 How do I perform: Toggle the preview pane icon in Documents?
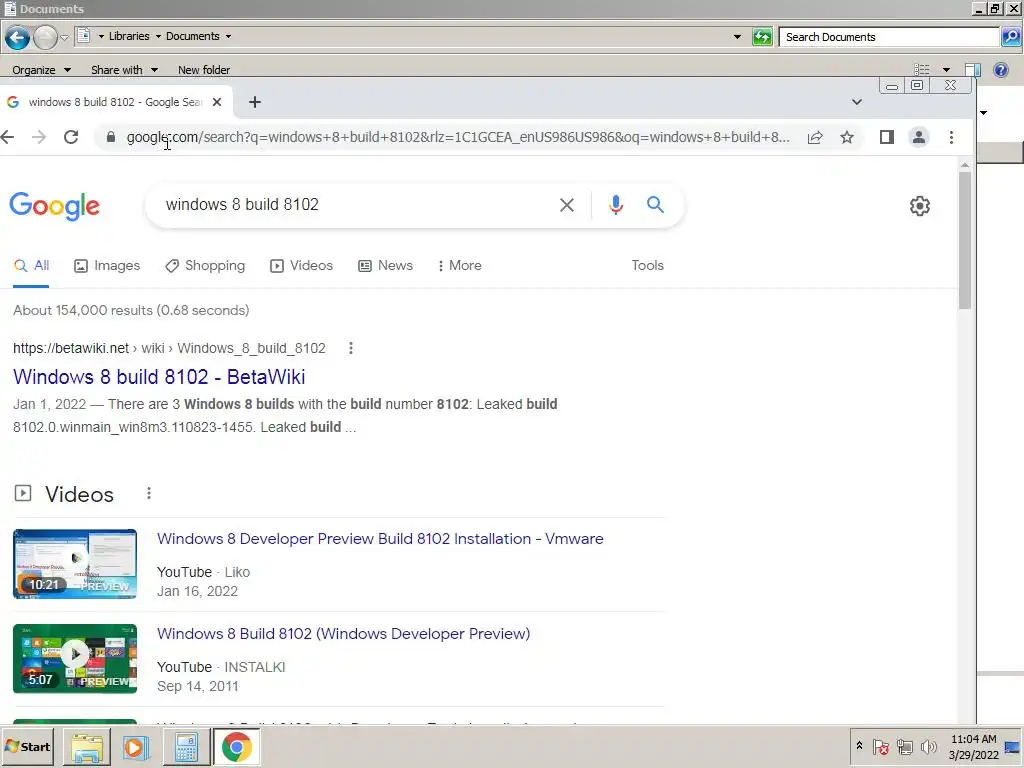(972, 69)
